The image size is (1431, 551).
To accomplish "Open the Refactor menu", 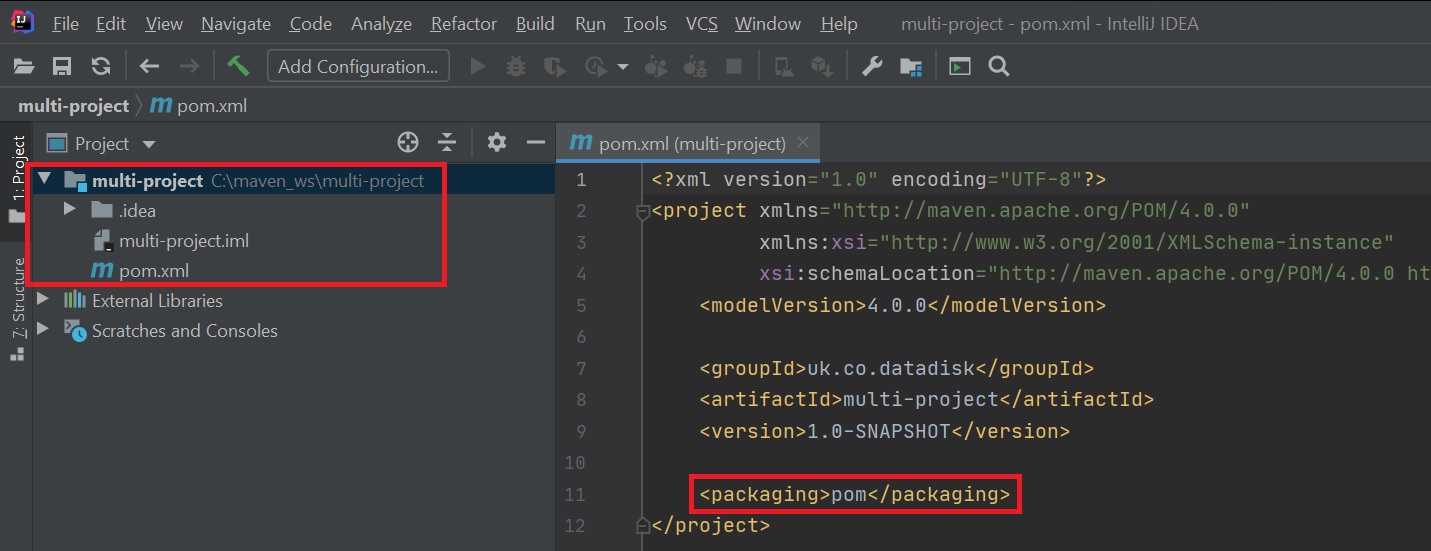I will (x=463, y=23).
